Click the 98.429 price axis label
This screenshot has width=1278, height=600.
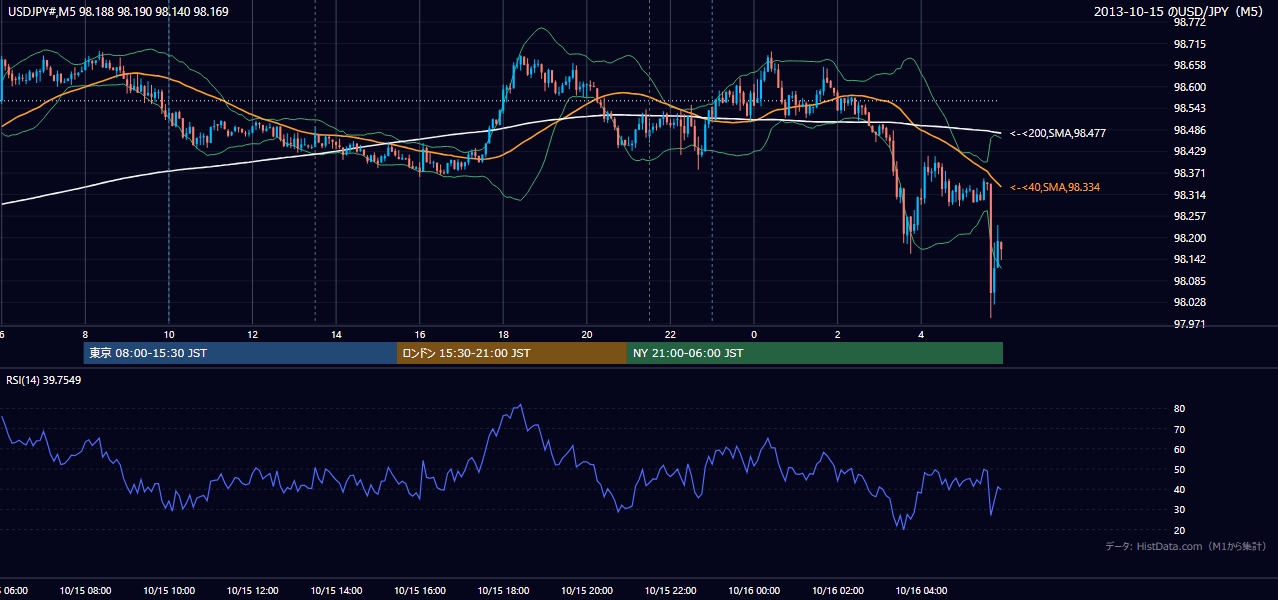click(x=1188, y=151)
